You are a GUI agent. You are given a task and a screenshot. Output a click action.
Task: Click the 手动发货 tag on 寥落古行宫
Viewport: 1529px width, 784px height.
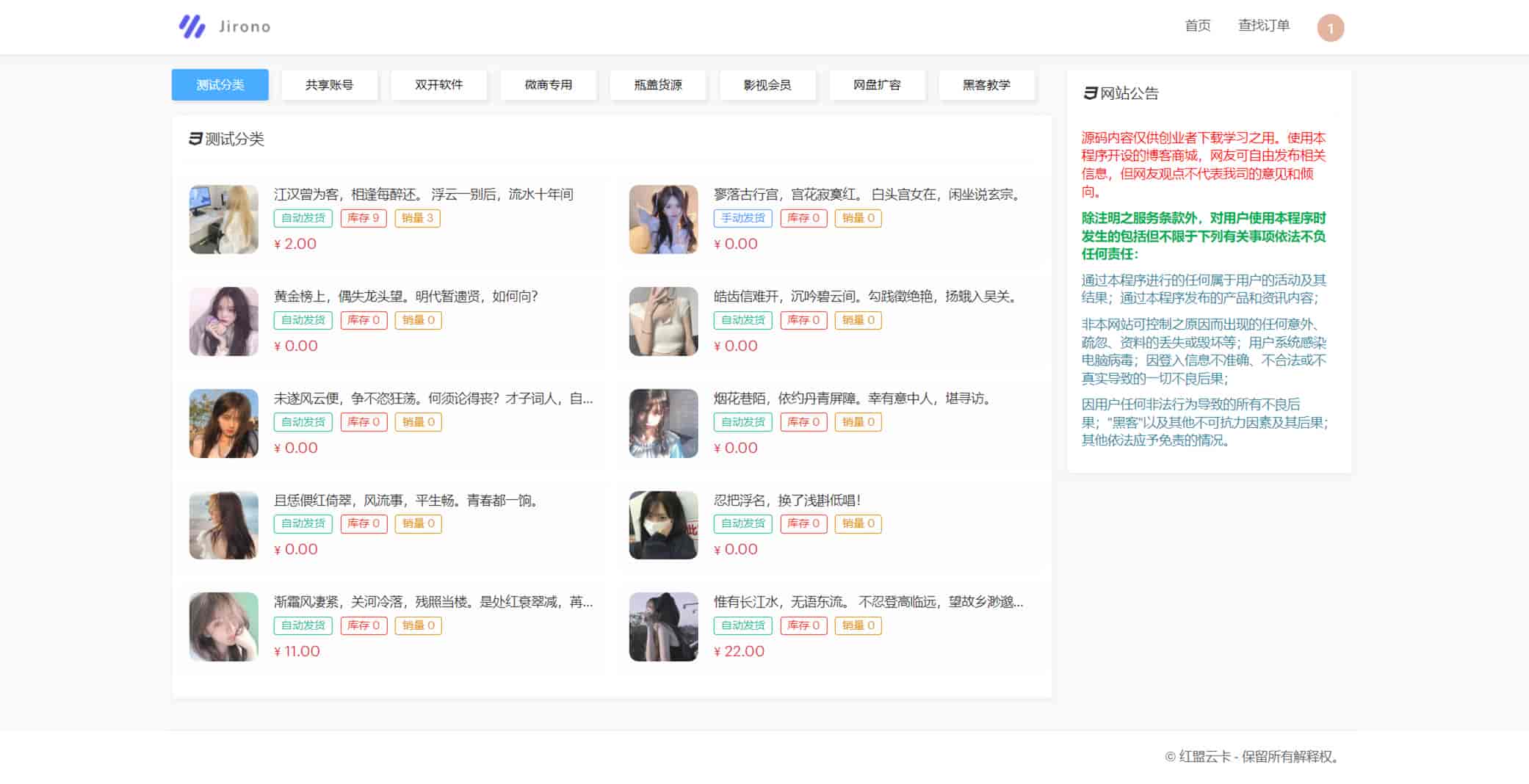pyautogui.click(x=743, y=218)
